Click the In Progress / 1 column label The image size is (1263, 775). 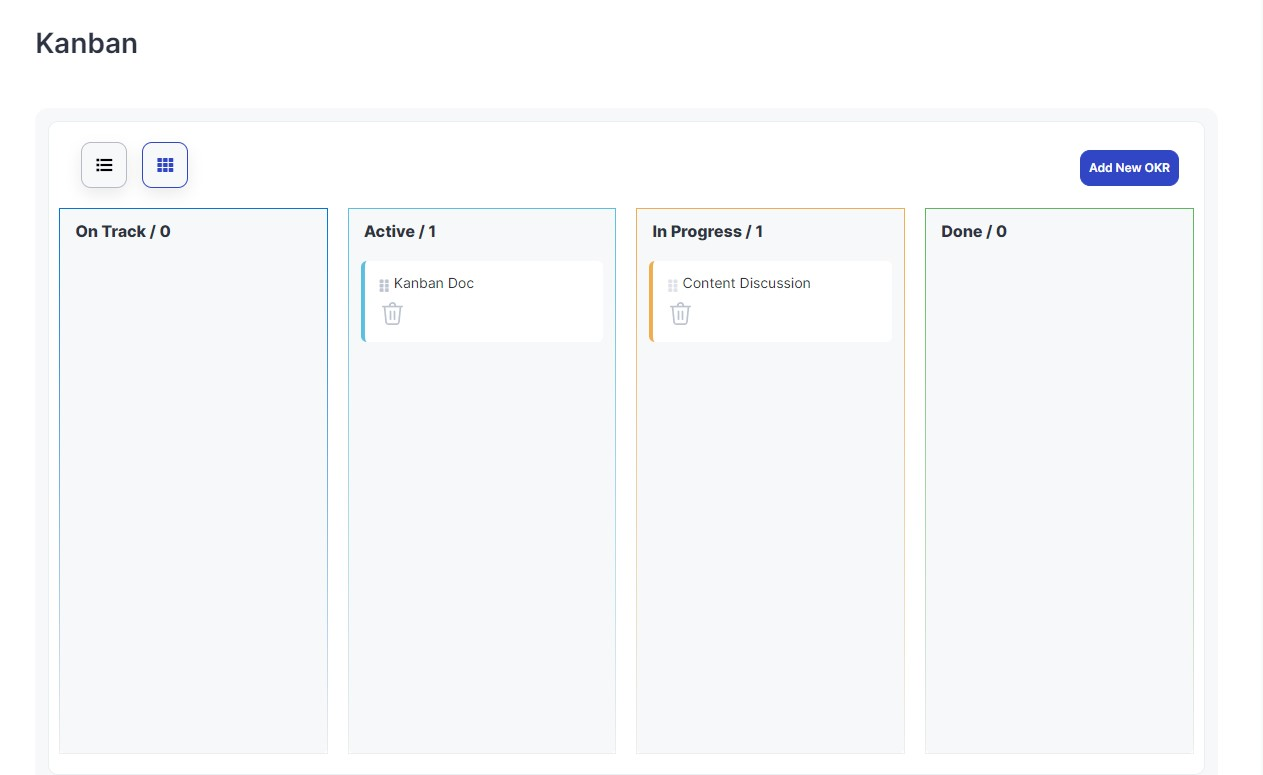(708, 231)
